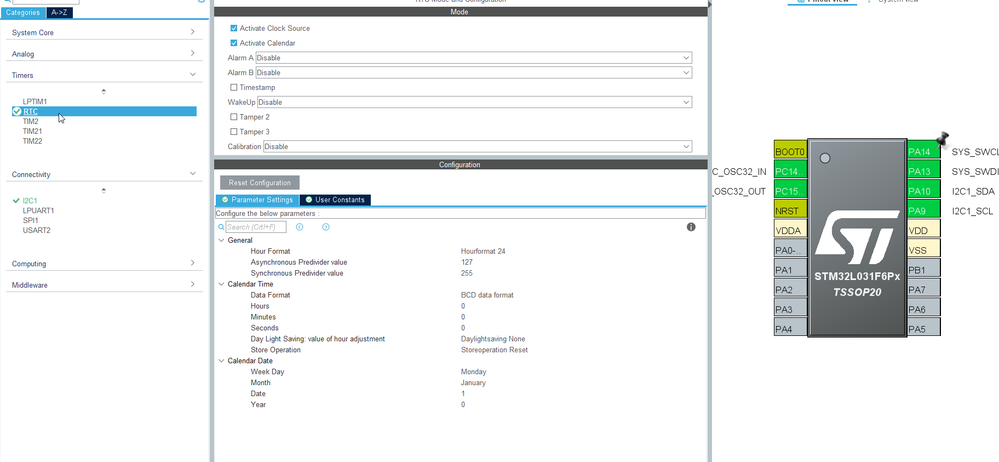Select the PC15 pin
Screen dimensions: 999x462
tap(791, 191)
